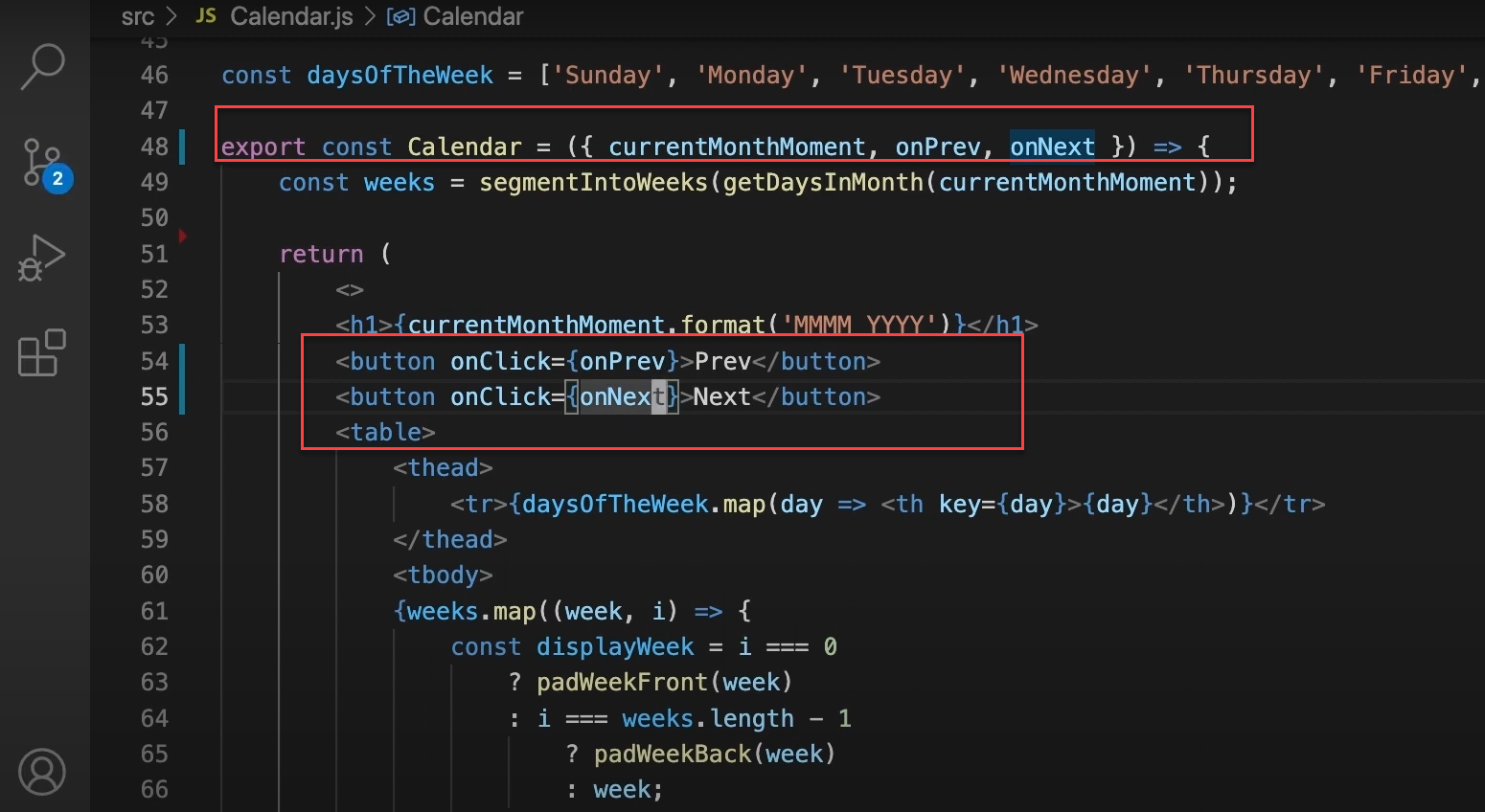This screenshot has height=812, width=1485.
Task: Open the src breadcrumb dropdown
Action: [138, 15]
